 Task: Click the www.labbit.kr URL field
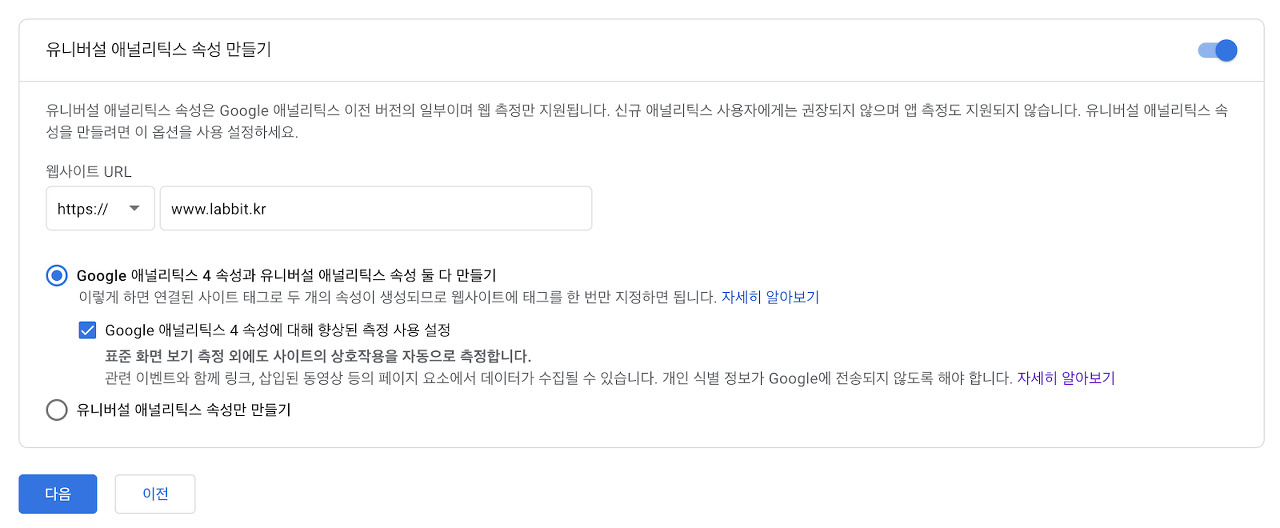[375, 209]
